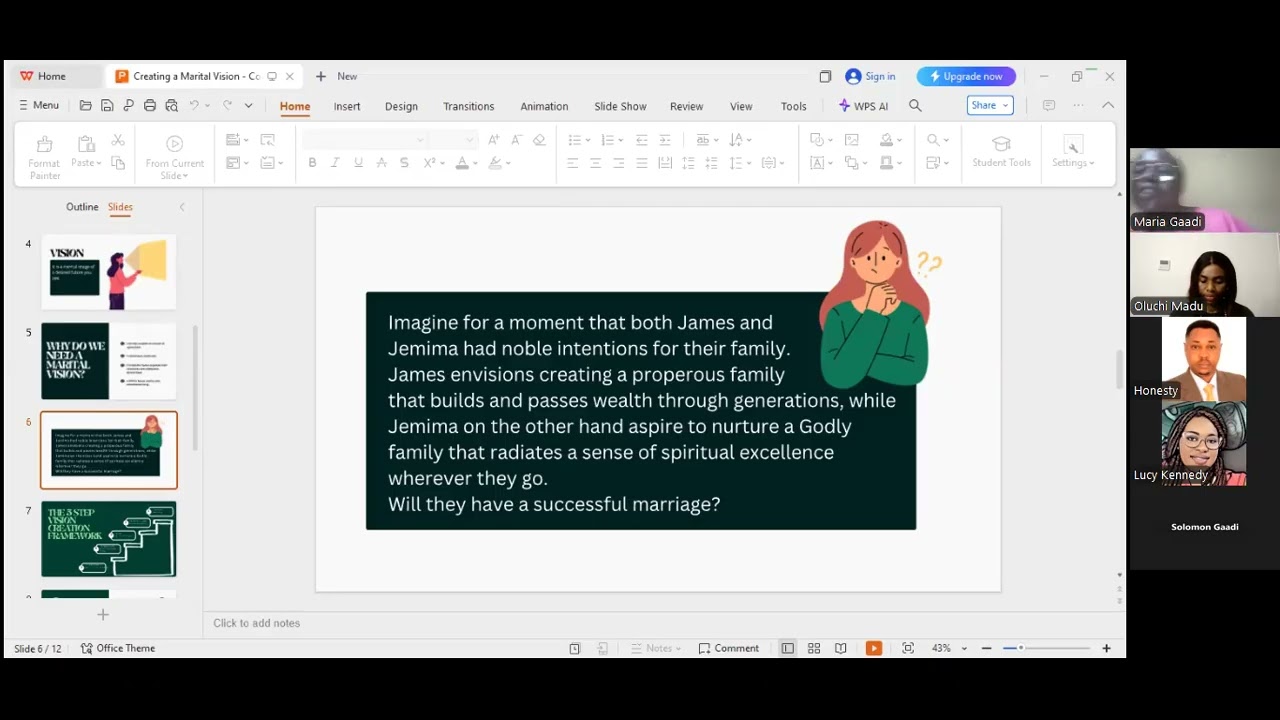Screen dimensions: 1280x720
Task: Click Comment in the status bar
Action: pyautogui.click(x=729, y=648)
